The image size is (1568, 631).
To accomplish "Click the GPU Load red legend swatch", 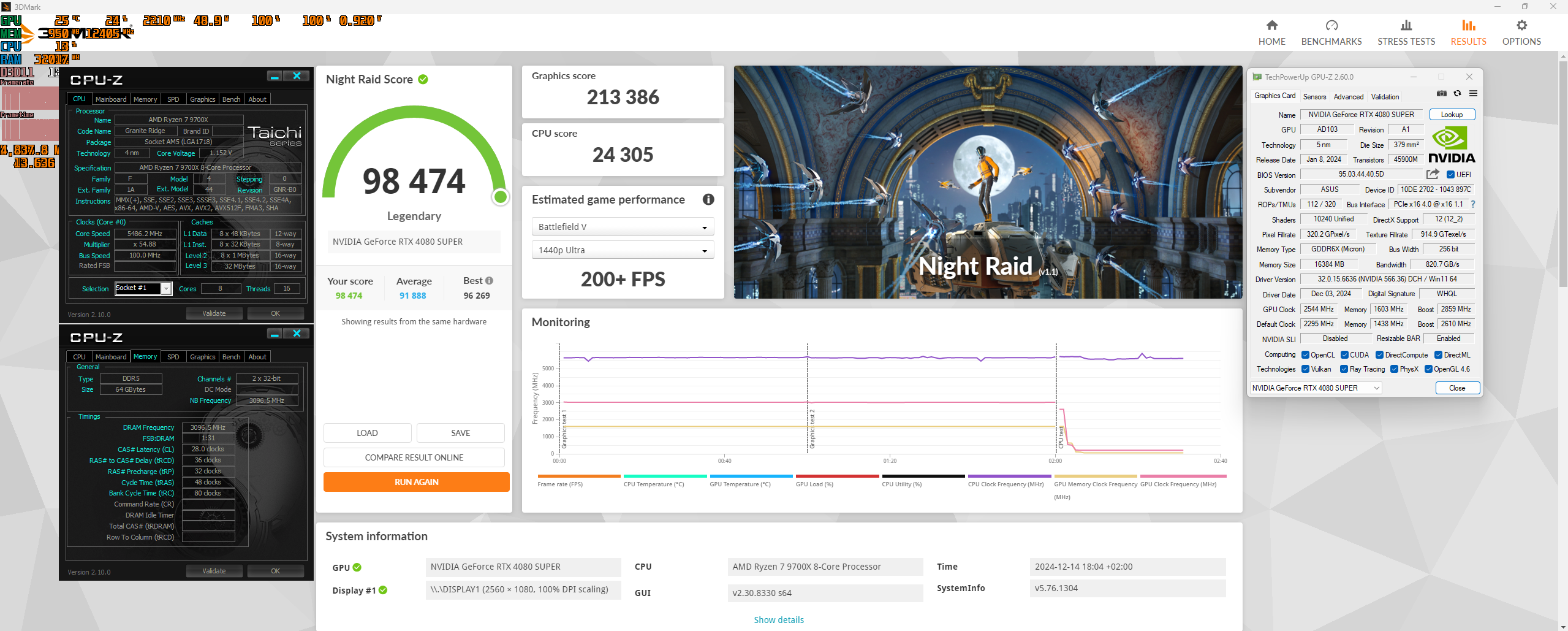I will [837, 476].
